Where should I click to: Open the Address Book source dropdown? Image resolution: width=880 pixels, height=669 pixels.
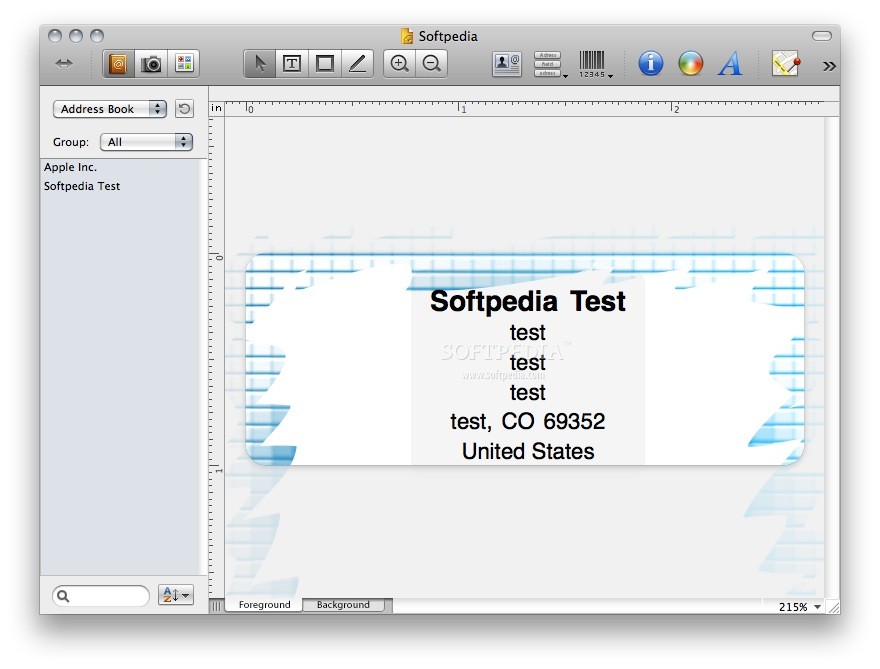pyautogui.click(x=109, y=109)
